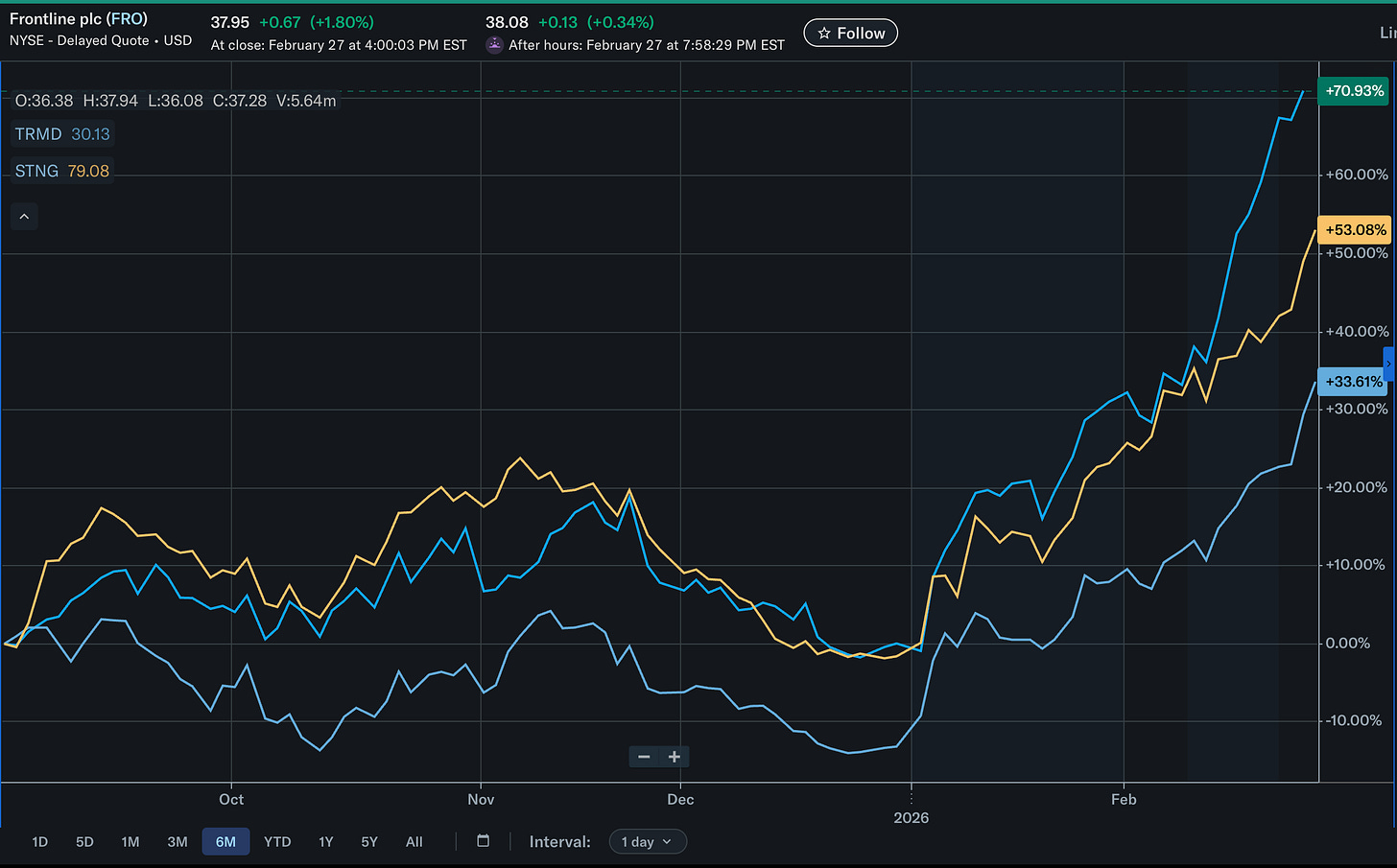Collapse the comparison legend chevron
The width and height of the screenshot is (1397, 868).
[x=24, y=217]
